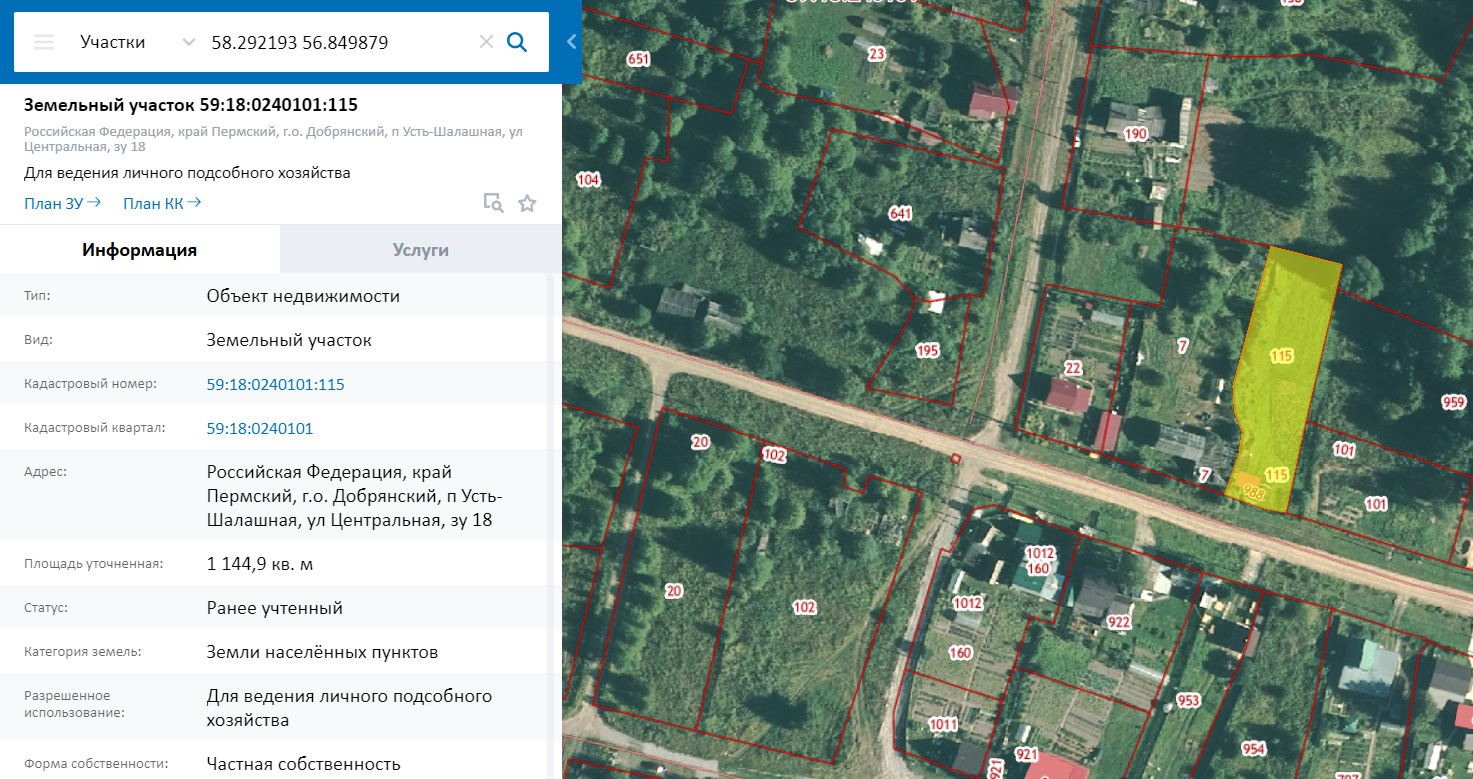Screen dimensions: 1473x779
Task: Click the area value 1 144,9 кв. м
Action: 260,564
